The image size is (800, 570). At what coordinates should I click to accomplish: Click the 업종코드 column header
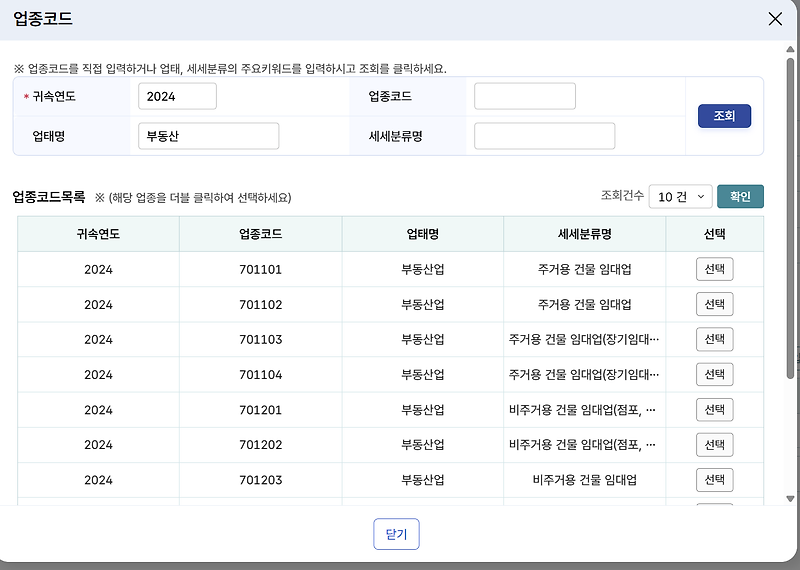260,234
